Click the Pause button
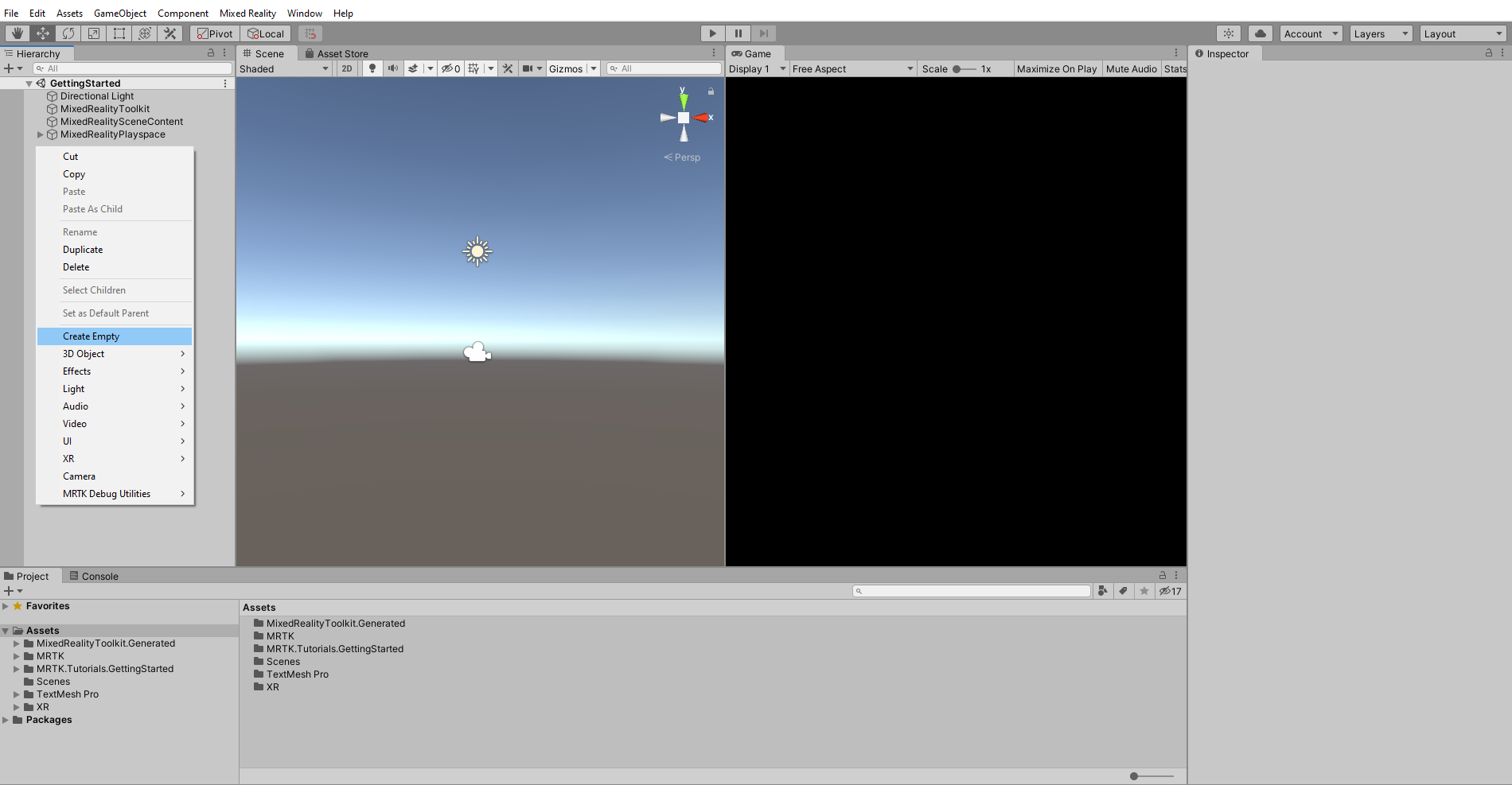Image resolution: width=1512 pixels, height=785 pixels. click(738, 33)
